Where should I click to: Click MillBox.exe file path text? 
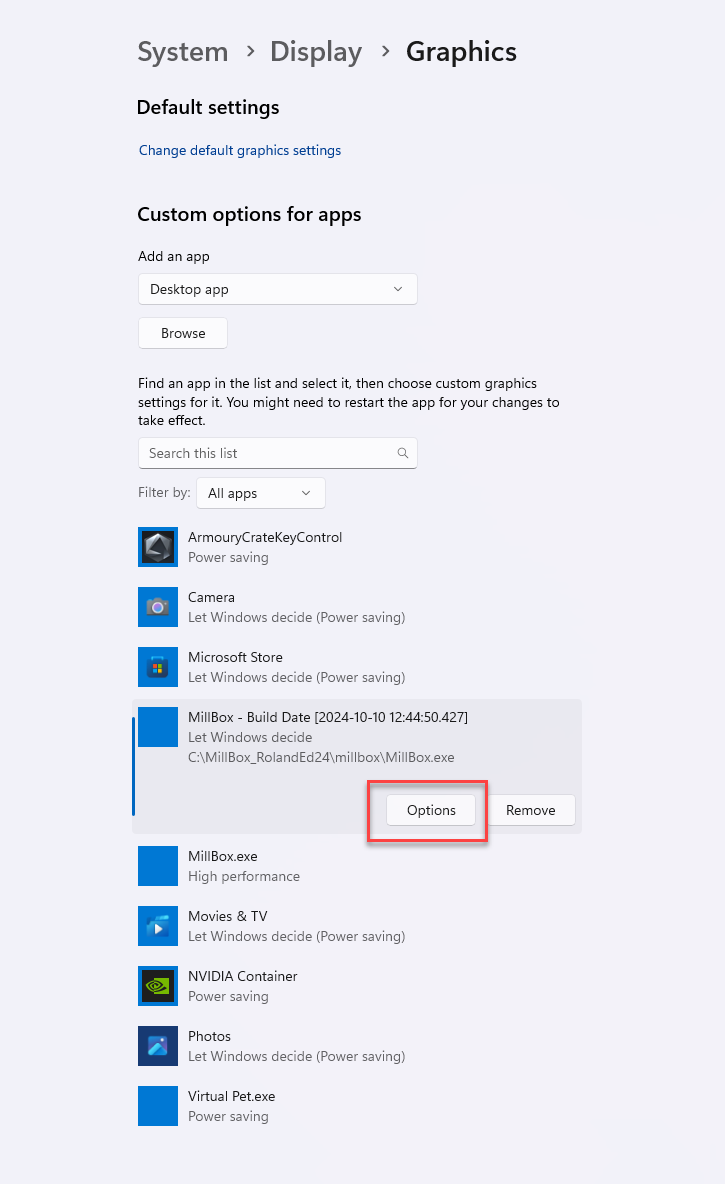click(321, 757)
